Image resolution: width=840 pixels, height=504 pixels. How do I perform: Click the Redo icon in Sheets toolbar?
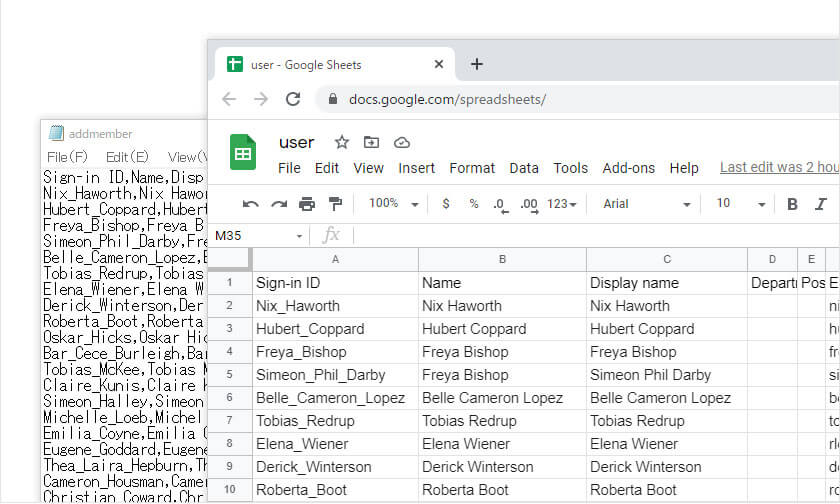coord(279,204)
